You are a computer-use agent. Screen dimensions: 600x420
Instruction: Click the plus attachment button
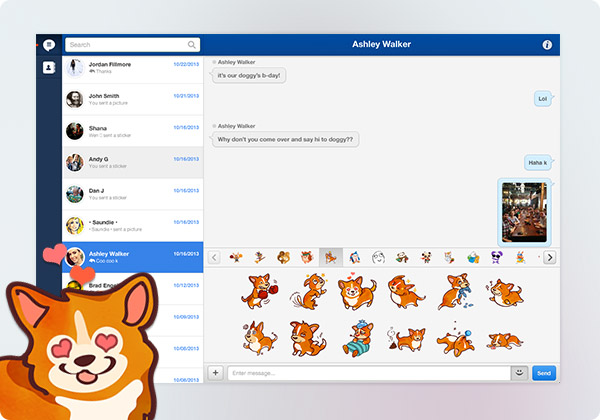[x=215, y=373]
